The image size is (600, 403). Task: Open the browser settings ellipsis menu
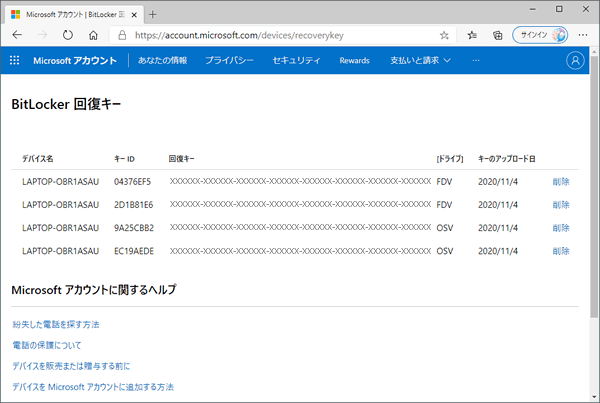tap(583, 35)
